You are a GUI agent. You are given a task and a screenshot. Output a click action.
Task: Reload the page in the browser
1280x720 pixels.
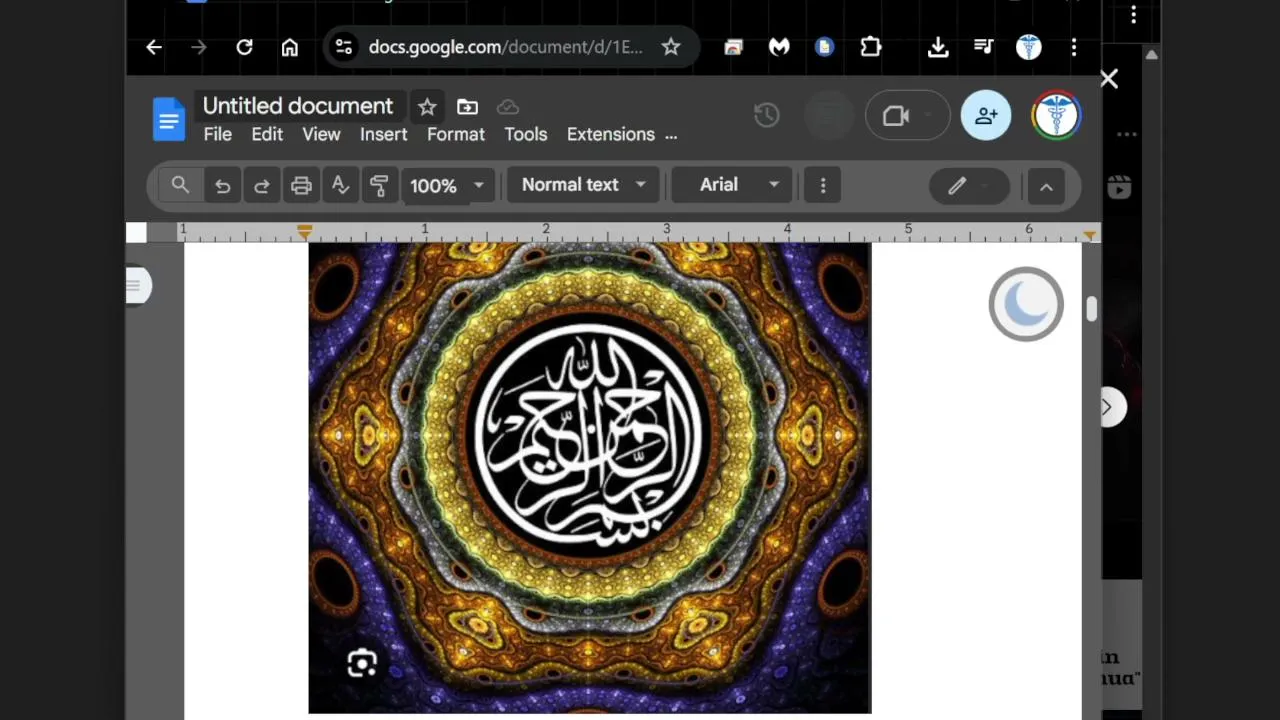(244, 47)
